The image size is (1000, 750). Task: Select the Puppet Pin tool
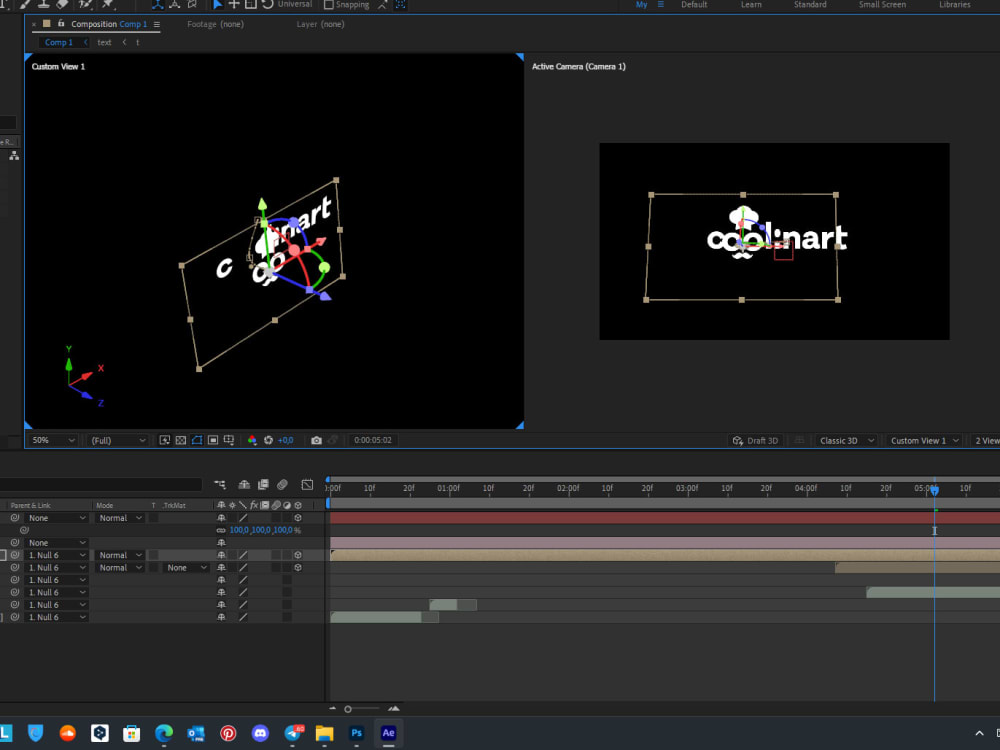tap(106, 5)
